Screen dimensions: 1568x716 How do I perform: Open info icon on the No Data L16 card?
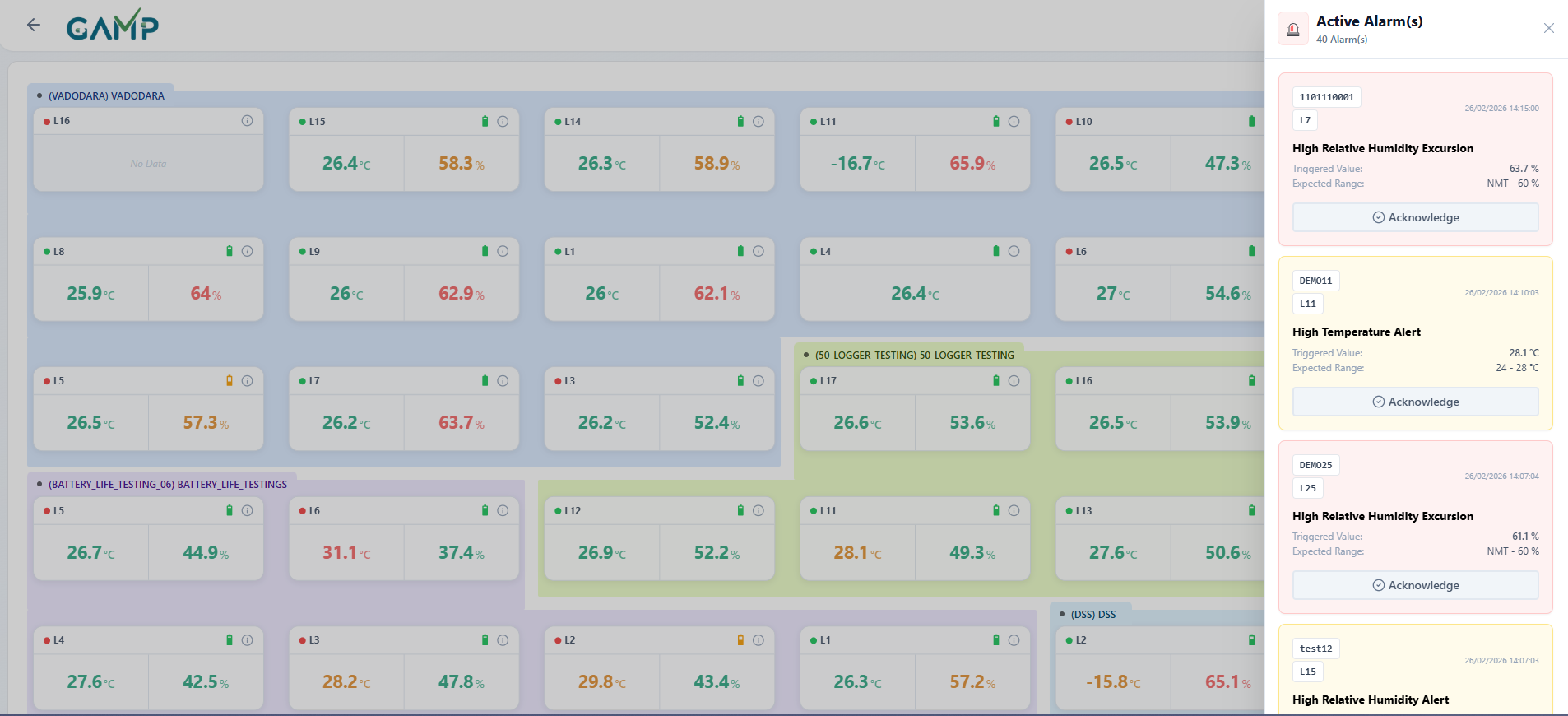[x=247, y=121]
